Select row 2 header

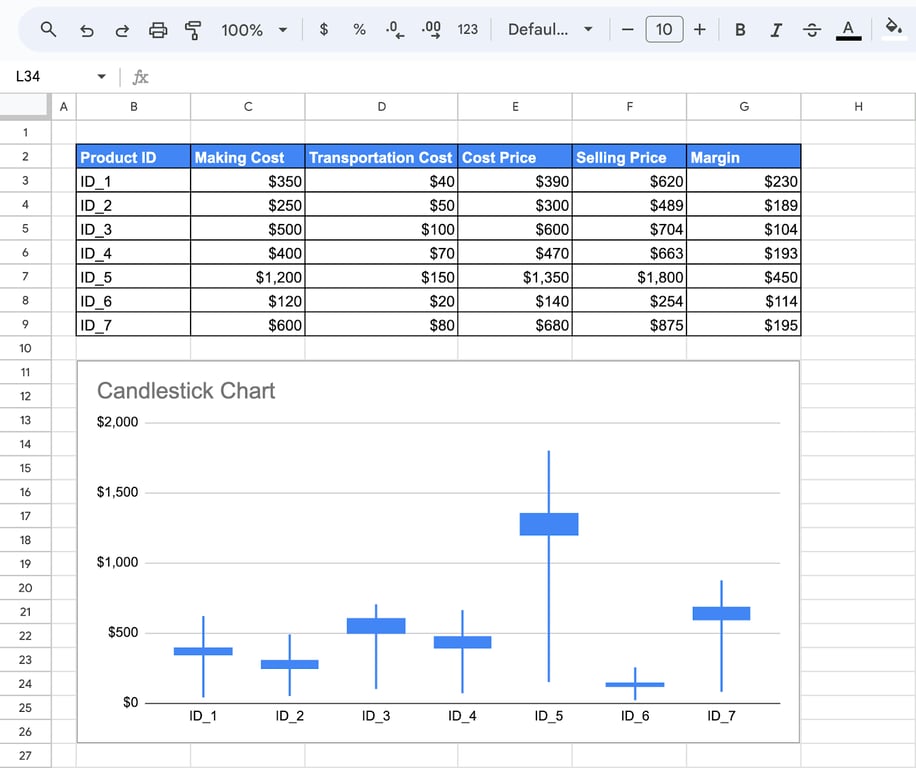[x=25, y=157]
